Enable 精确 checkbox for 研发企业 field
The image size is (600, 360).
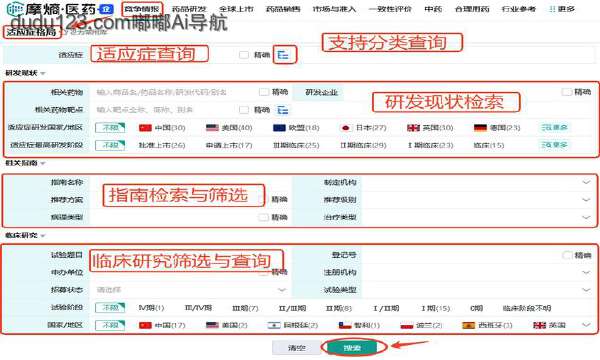pos(567,92)
